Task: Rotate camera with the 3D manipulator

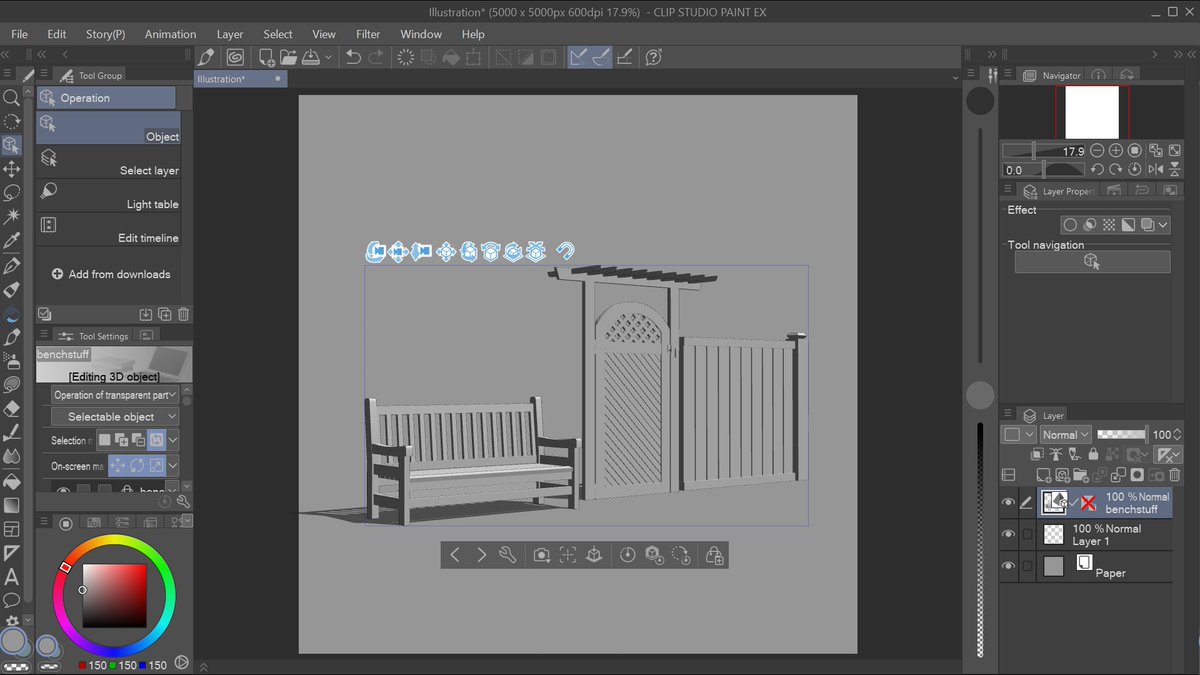Action: tap(375, 251)
